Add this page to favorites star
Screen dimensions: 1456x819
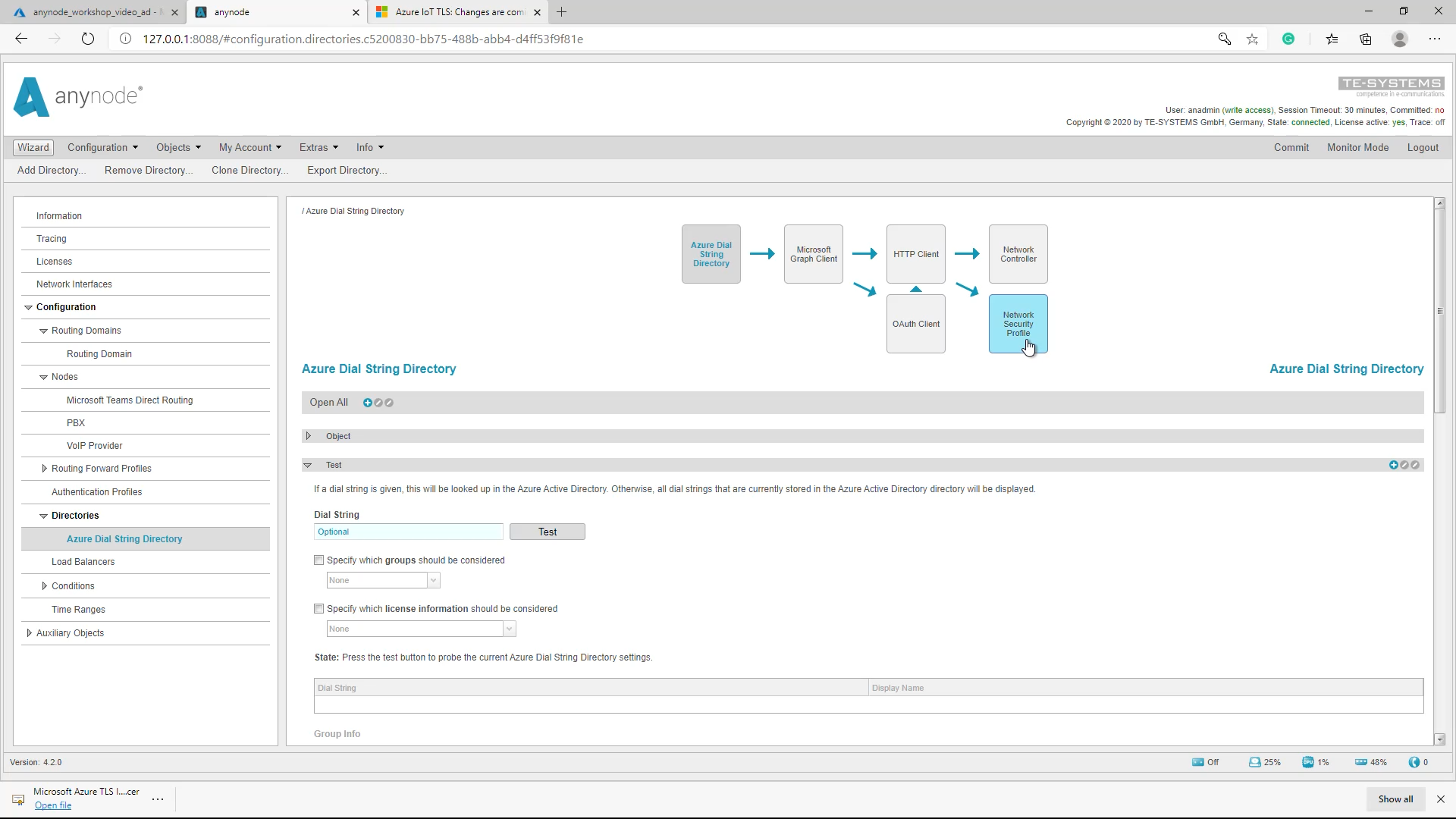pyautogui.click(x=1252, y=39)
